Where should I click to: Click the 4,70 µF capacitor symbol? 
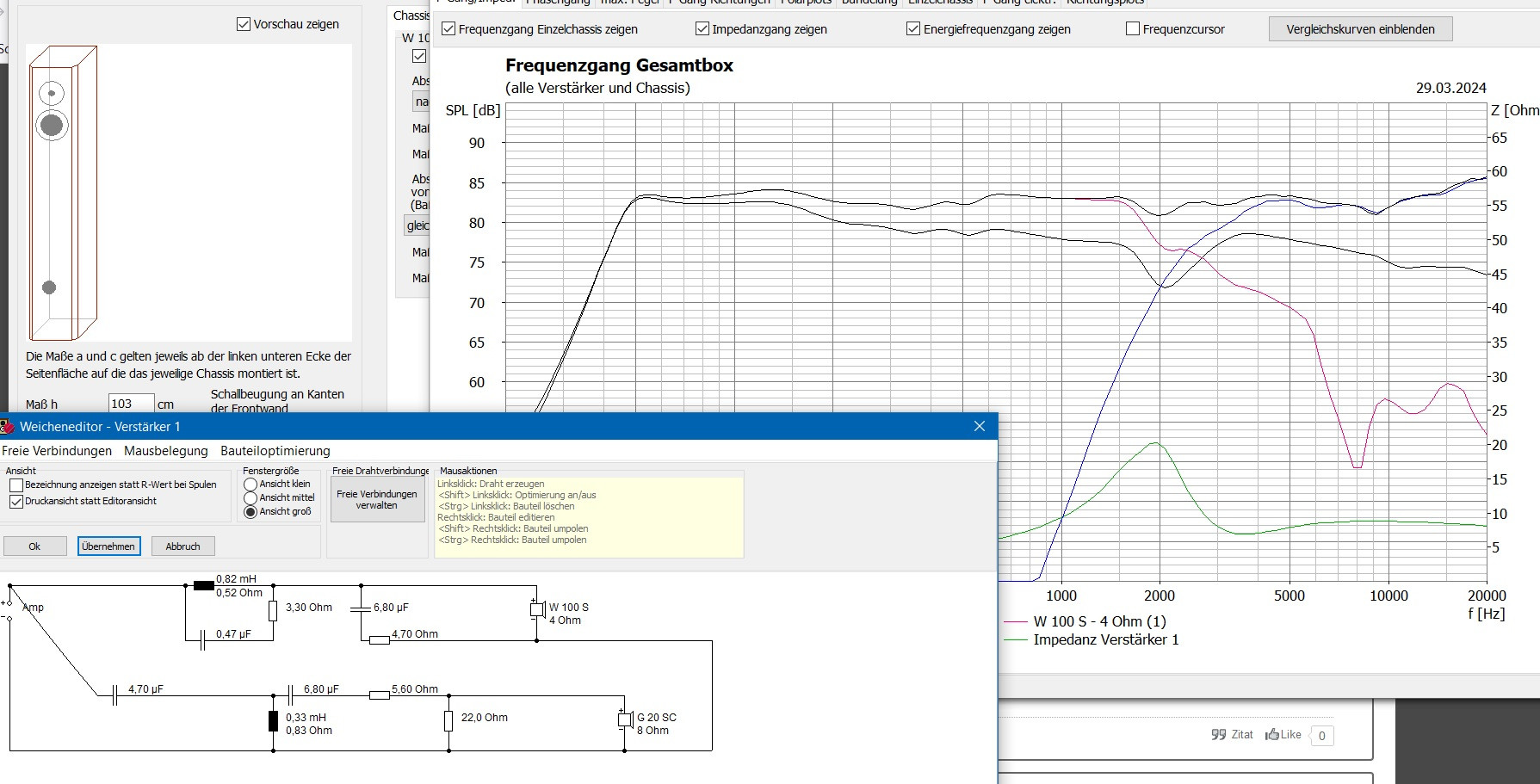click(x=114, y=695)
